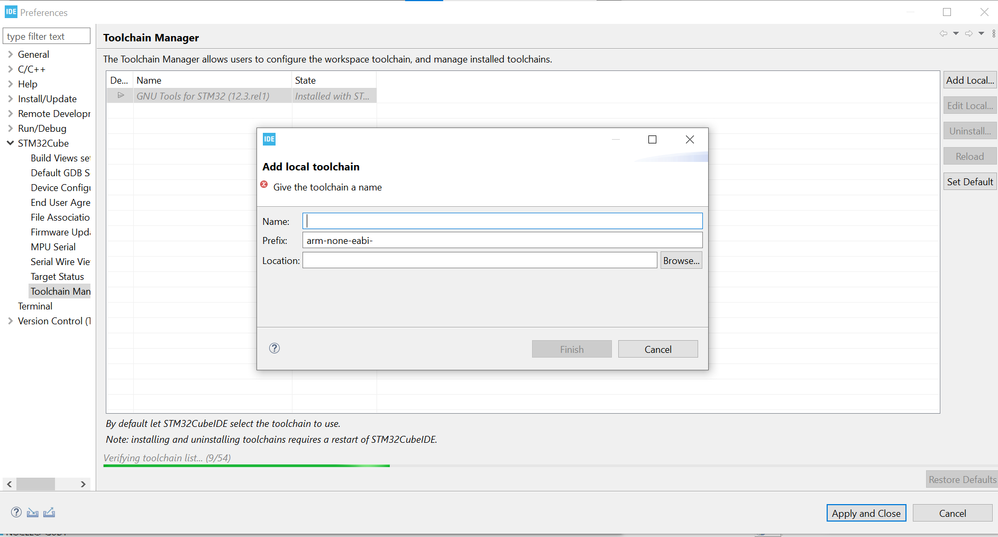Click the Finish button in dialog

[572, 349]
